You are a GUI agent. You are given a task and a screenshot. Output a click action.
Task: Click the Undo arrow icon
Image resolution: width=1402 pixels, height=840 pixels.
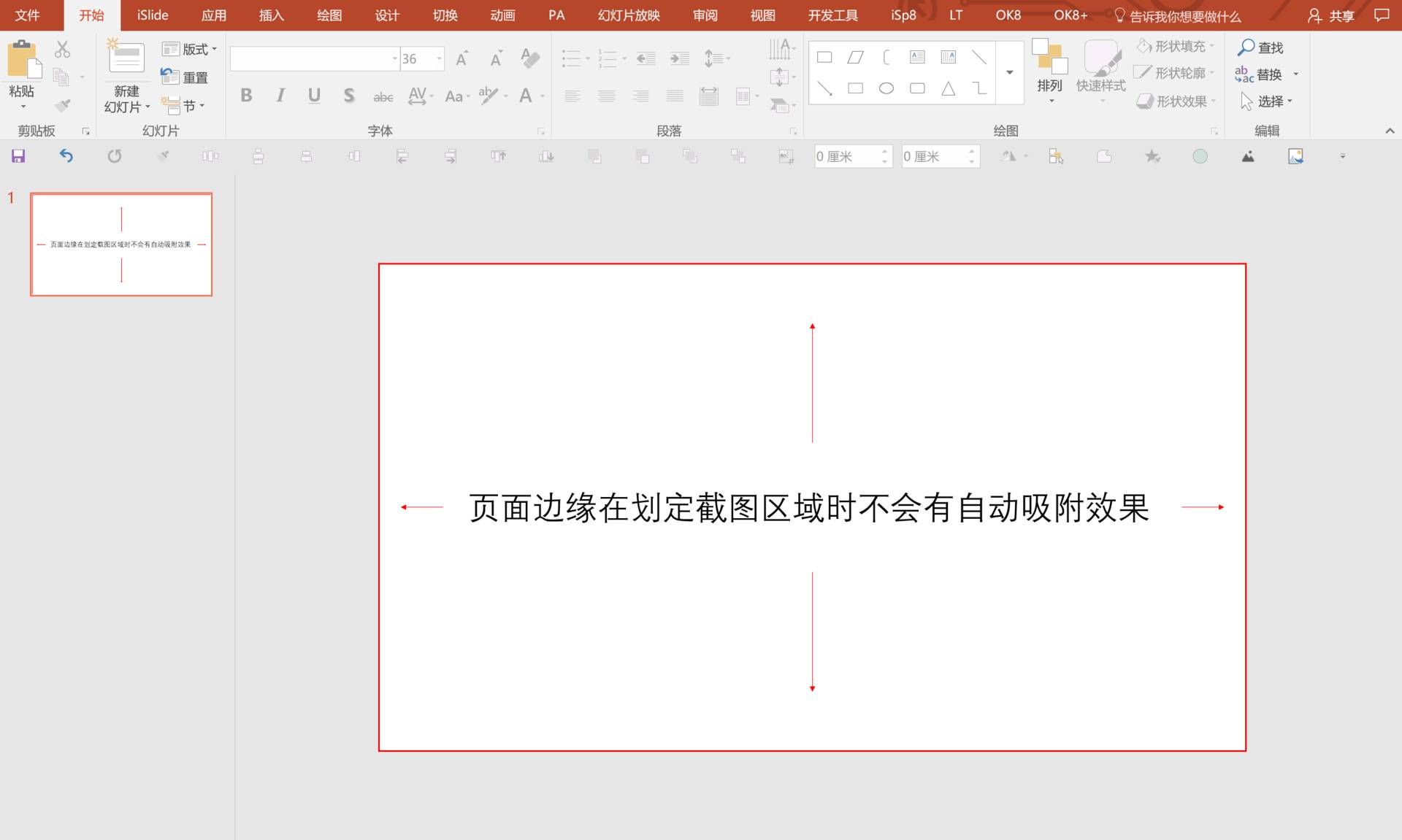click(66, 156)
